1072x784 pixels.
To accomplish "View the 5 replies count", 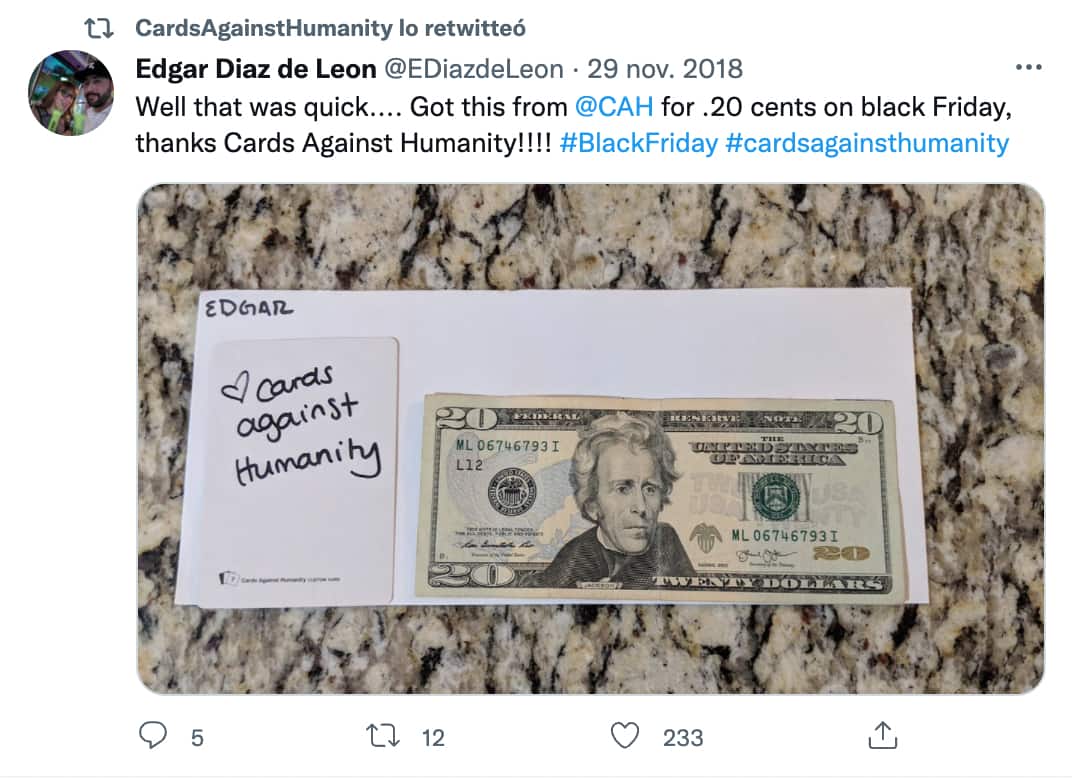I will tap(197, 738).
